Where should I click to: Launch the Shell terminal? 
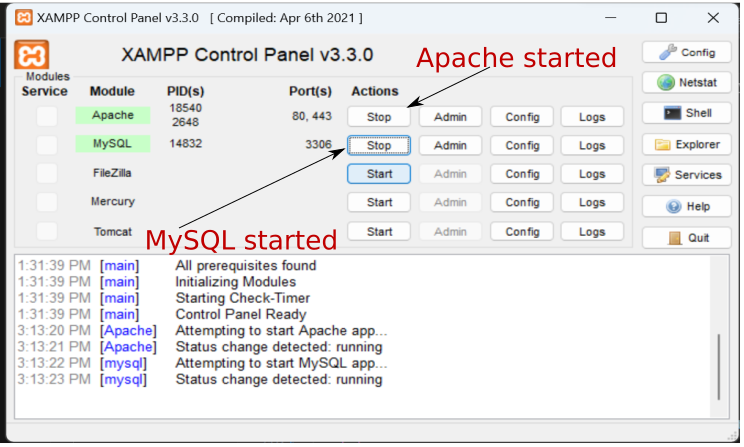click(687, 113)
